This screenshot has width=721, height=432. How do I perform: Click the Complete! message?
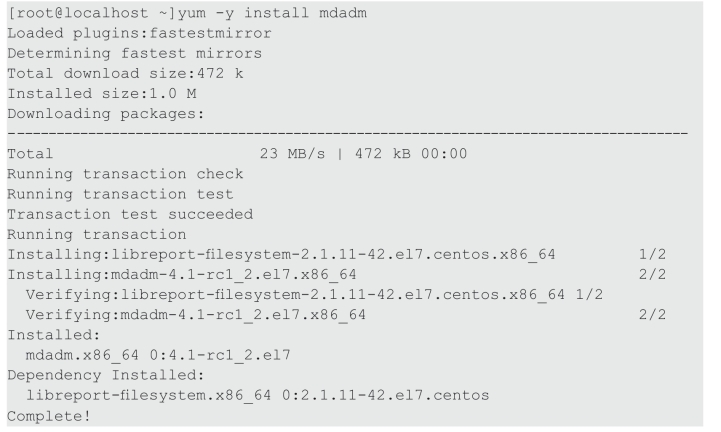[x=49, y=416]
